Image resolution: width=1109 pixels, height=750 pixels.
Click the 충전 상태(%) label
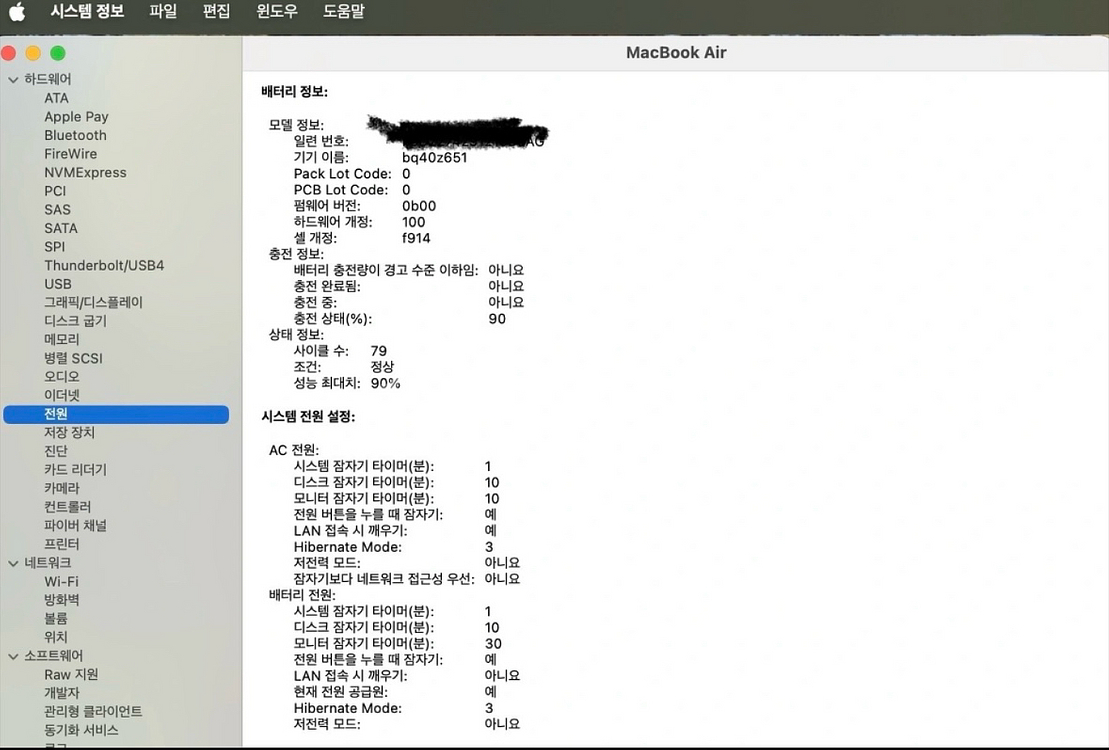tap(332, 319)
